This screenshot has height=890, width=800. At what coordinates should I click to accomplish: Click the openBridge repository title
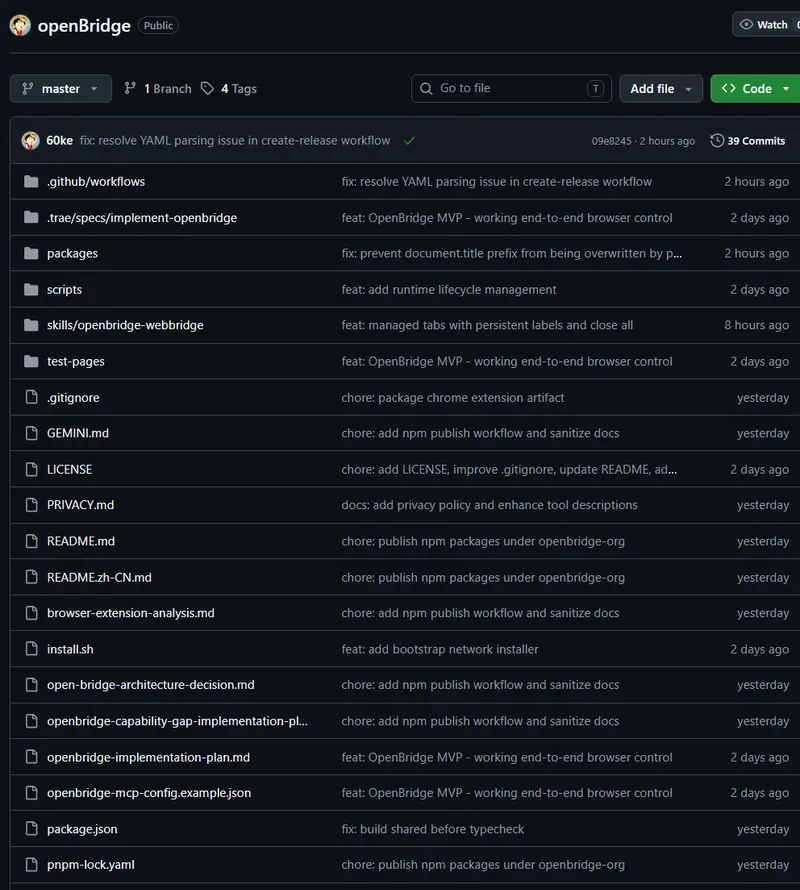point(84,26)
